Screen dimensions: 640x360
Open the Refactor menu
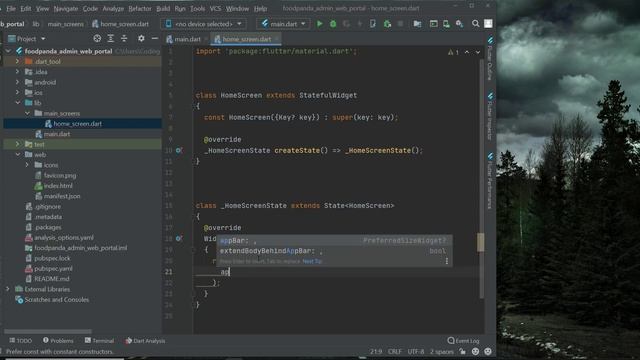pyautogui.click(x=140, y=9)
